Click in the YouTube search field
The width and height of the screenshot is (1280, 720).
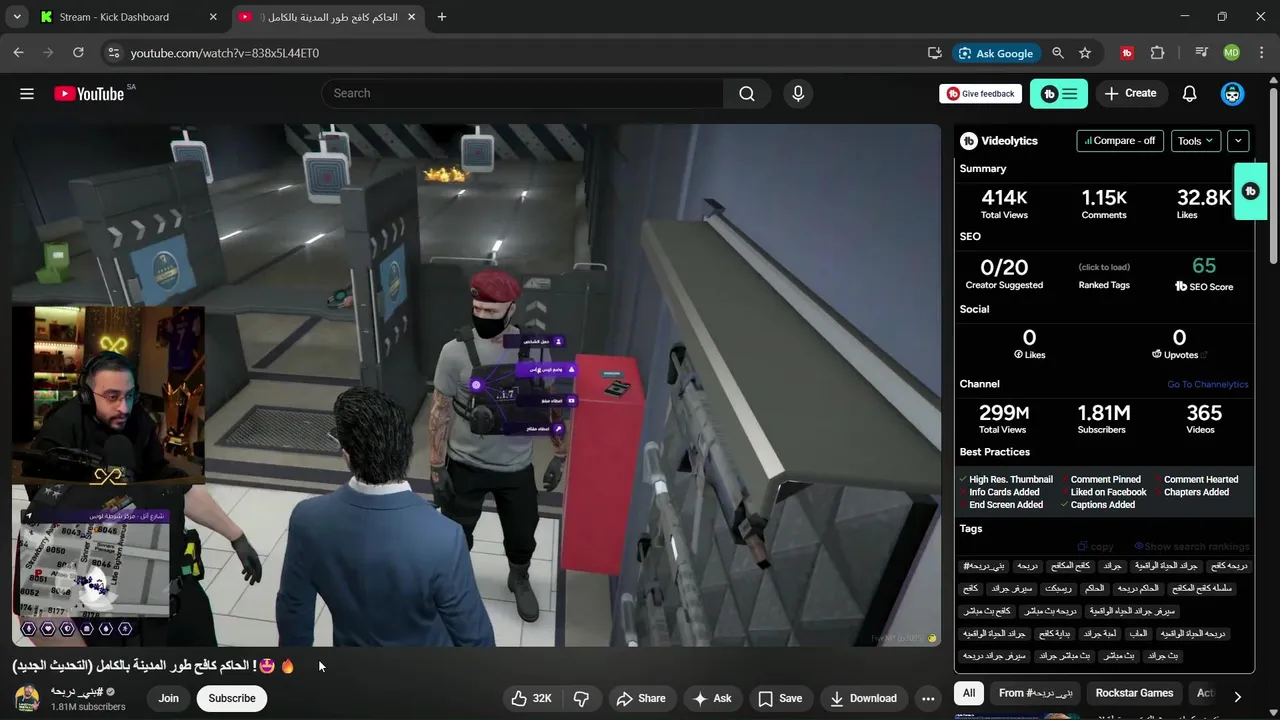click(x=523, y=93)
